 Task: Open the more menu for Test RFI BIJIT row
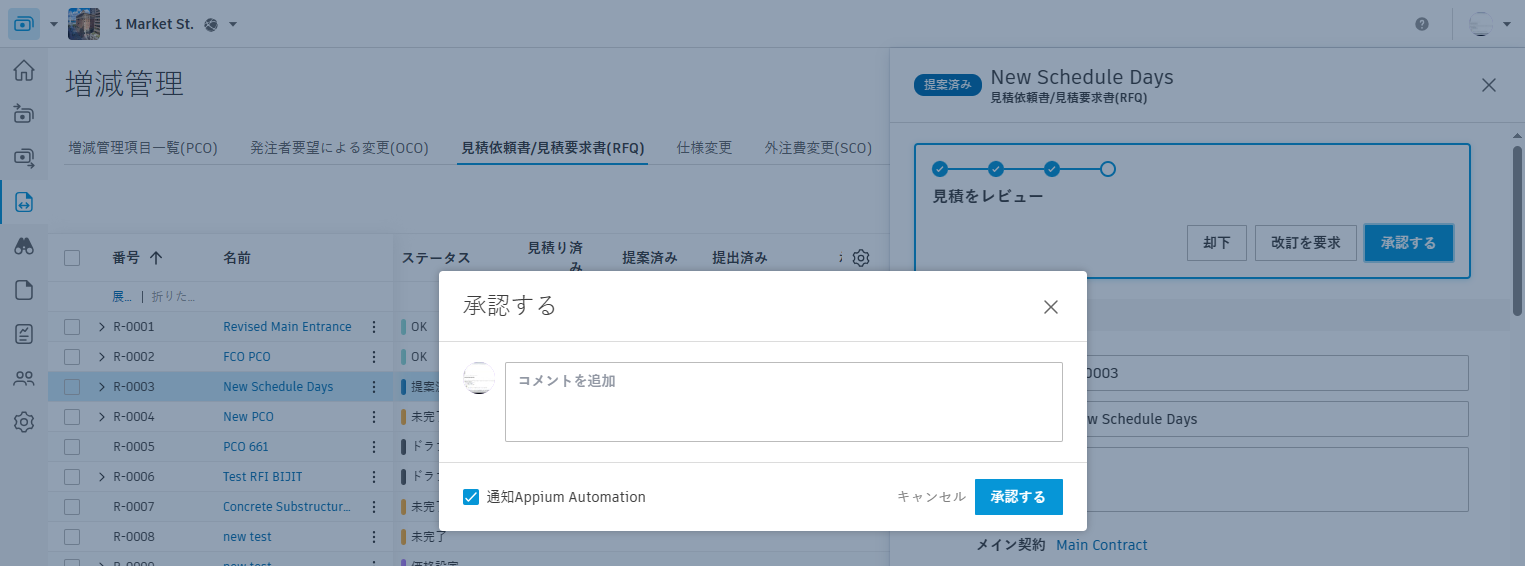(374, 477)
